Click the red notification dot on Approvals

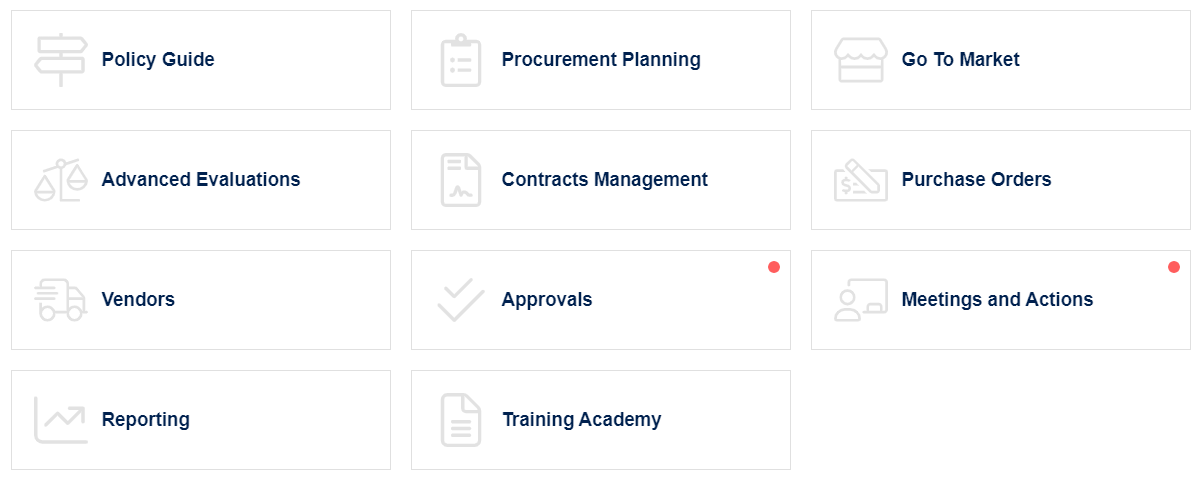(774, 267)
